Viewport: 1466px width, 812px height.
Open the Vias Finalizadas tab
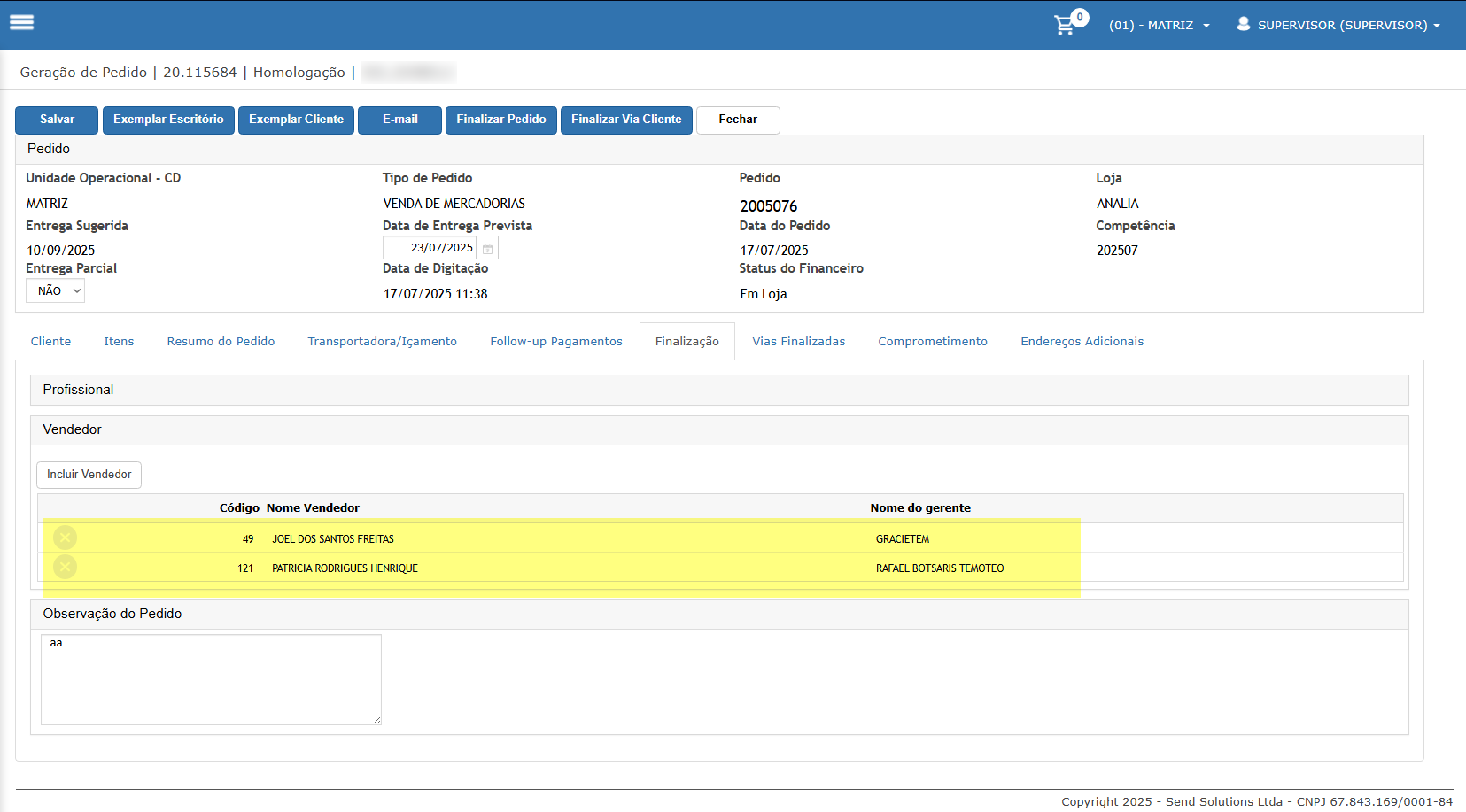click(799, 341)
